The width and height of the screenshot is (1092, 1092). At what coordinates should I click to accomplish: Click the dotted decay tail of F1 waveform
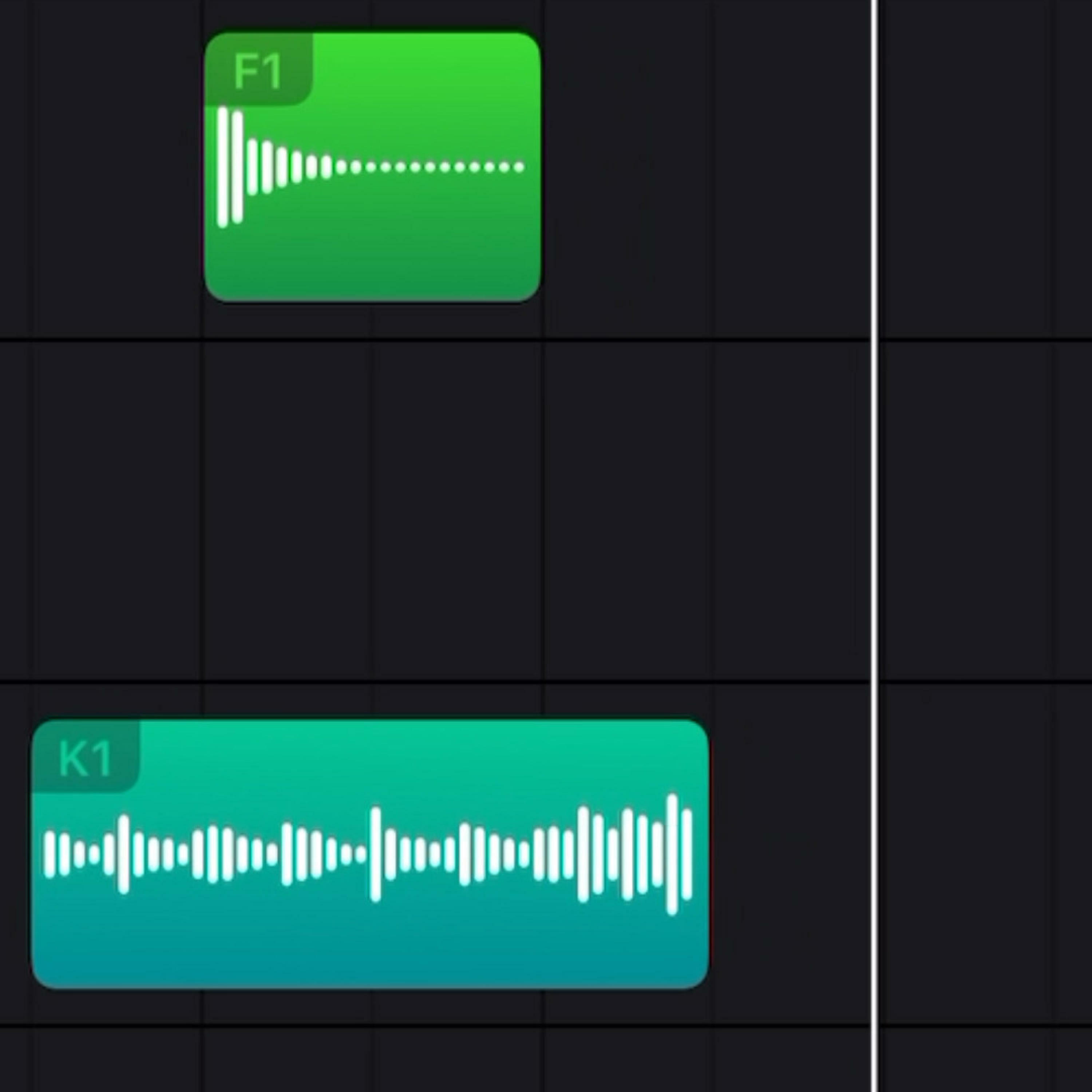pos(430,167)
